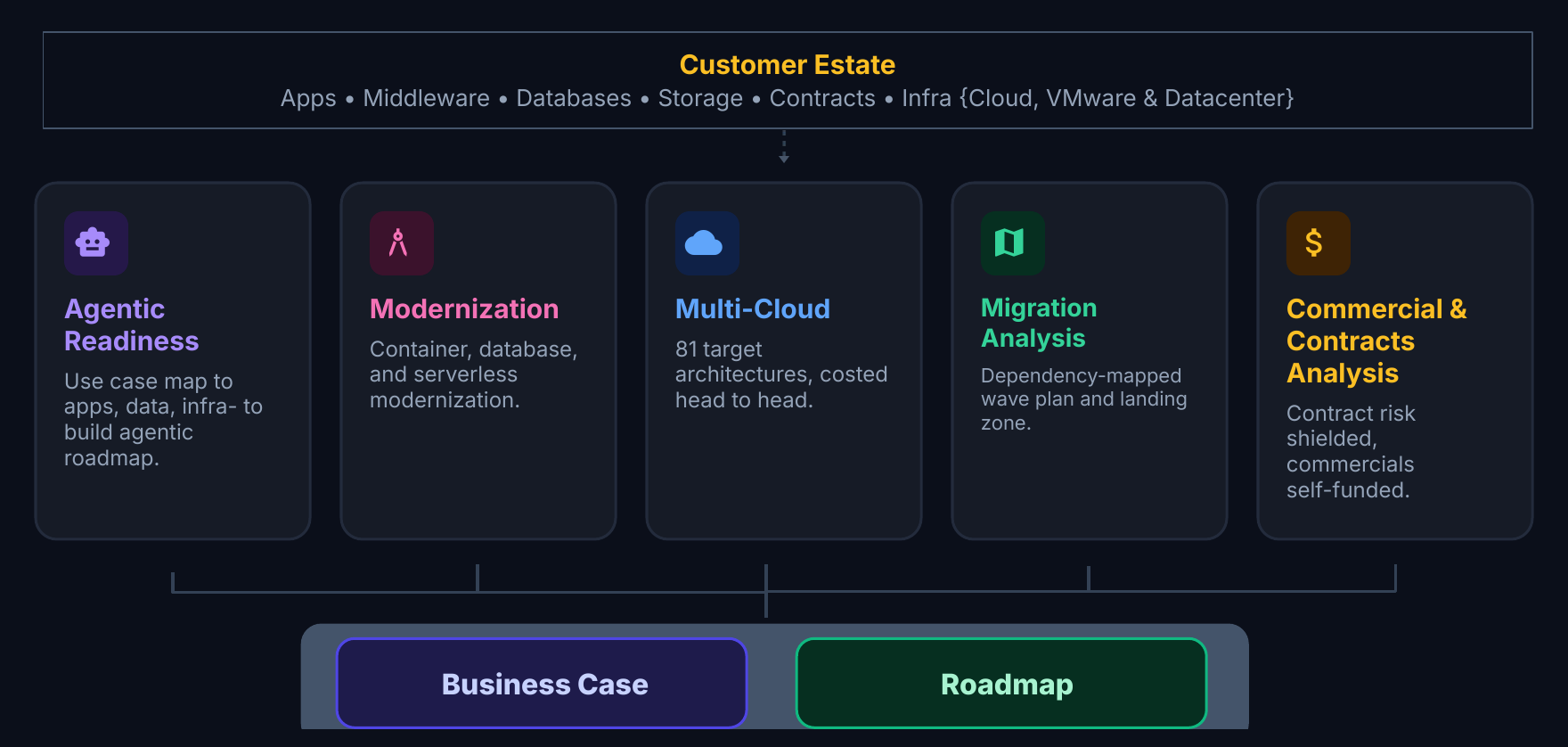Click the Customer Estate title
This screenshot has height=747, width=1568.
(788, 65)
